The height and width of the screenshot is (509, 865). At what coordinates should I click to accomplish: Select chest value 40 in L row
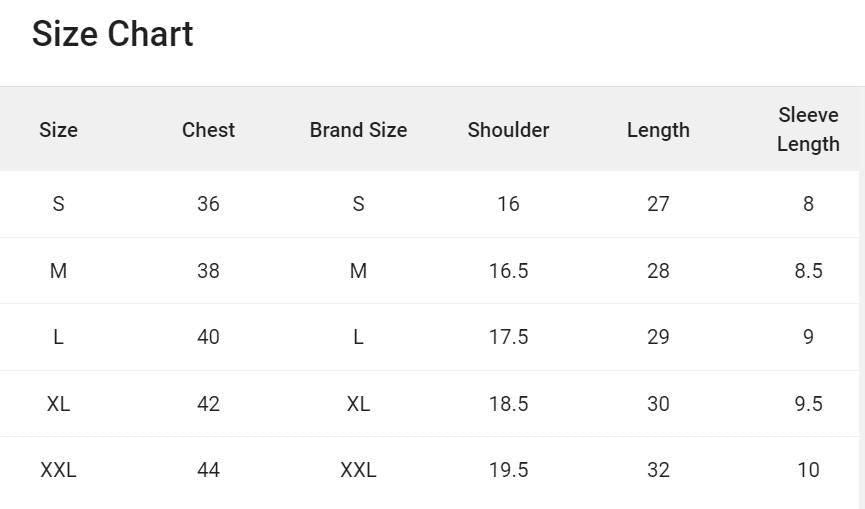[209, 337]
